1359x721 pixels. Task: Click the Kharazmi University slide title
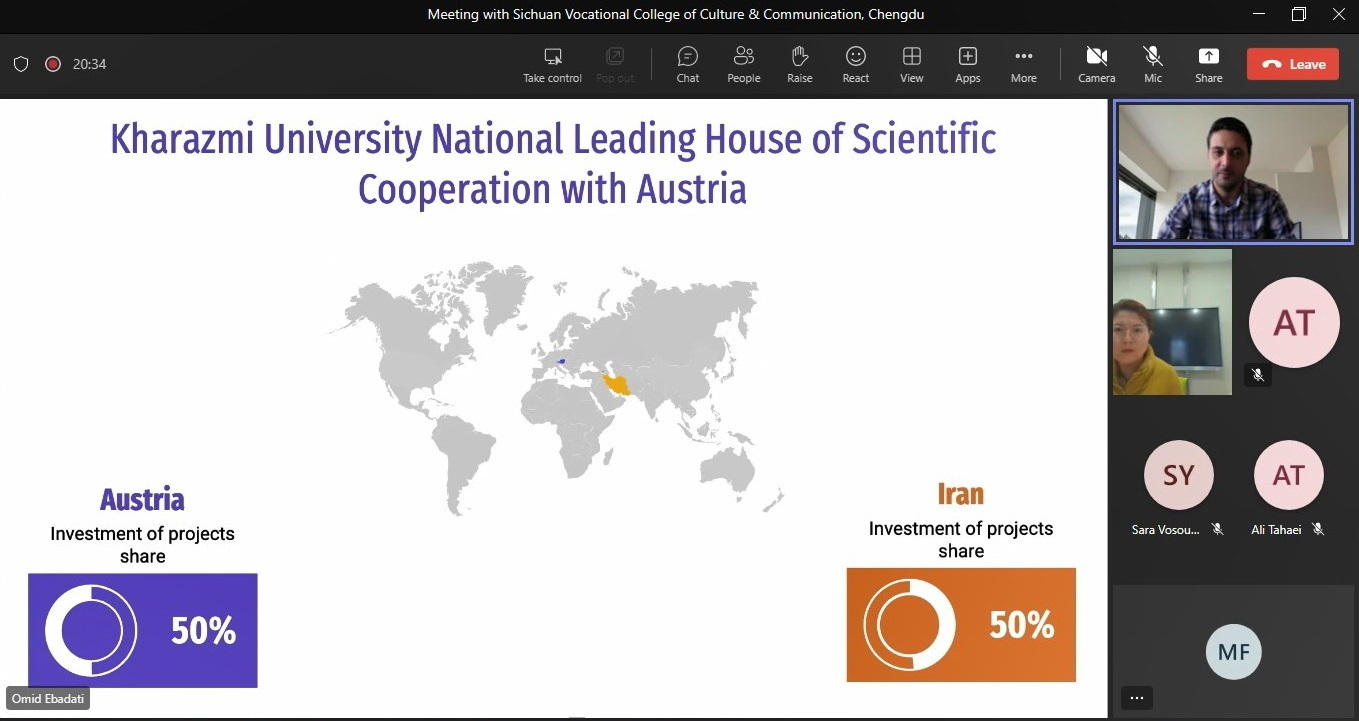coord(553,164)
